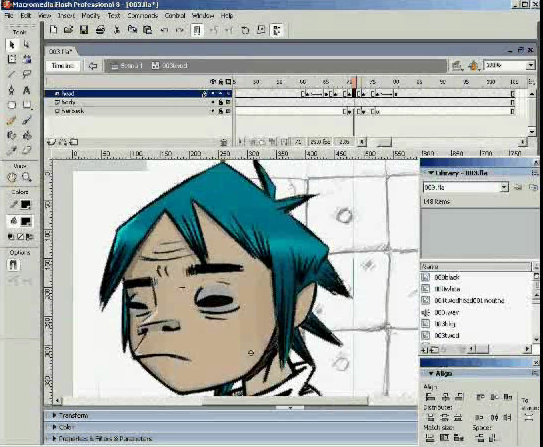This screenshot has width=543, height=447.
Task: Click the Print toolbar icon
Action: [100, 30]
